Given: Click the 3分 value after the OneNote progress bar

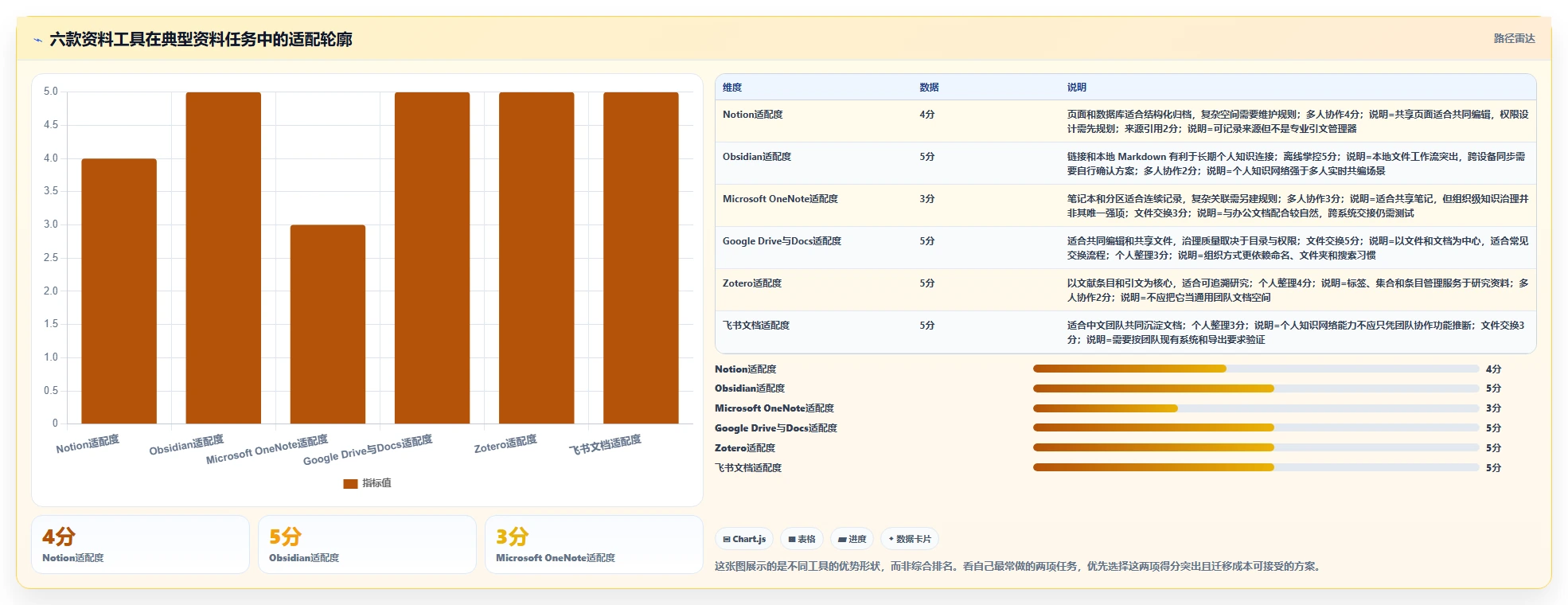Looking at the screenshot, I should [x=1493, y=408].
